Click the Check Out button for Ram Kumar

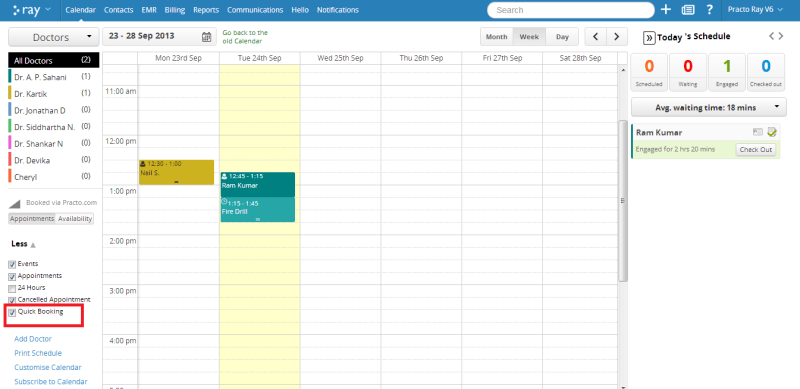point(756,150)
